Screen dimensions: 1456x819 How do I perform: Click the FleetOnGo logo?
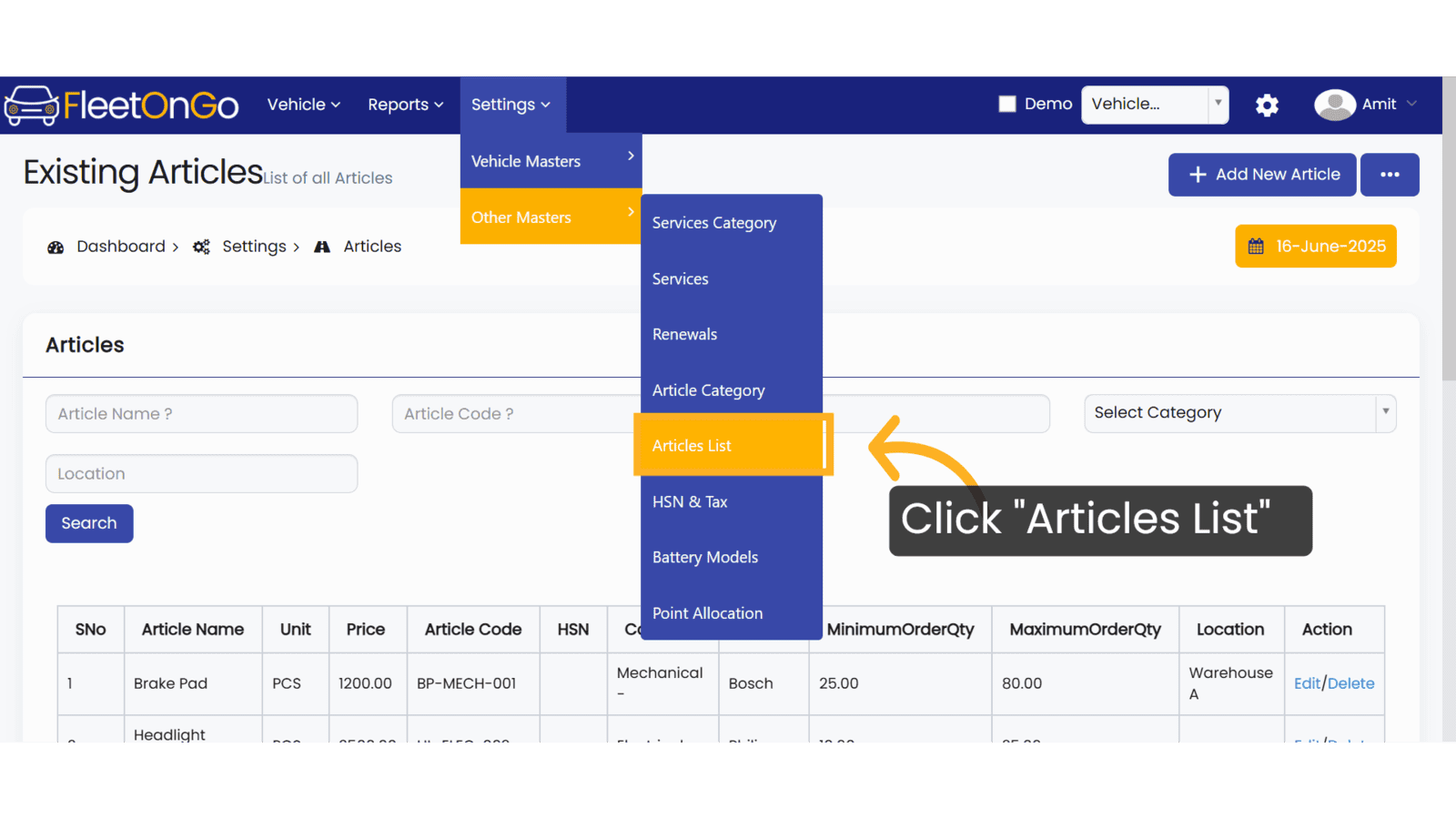(x=121, y=106)
